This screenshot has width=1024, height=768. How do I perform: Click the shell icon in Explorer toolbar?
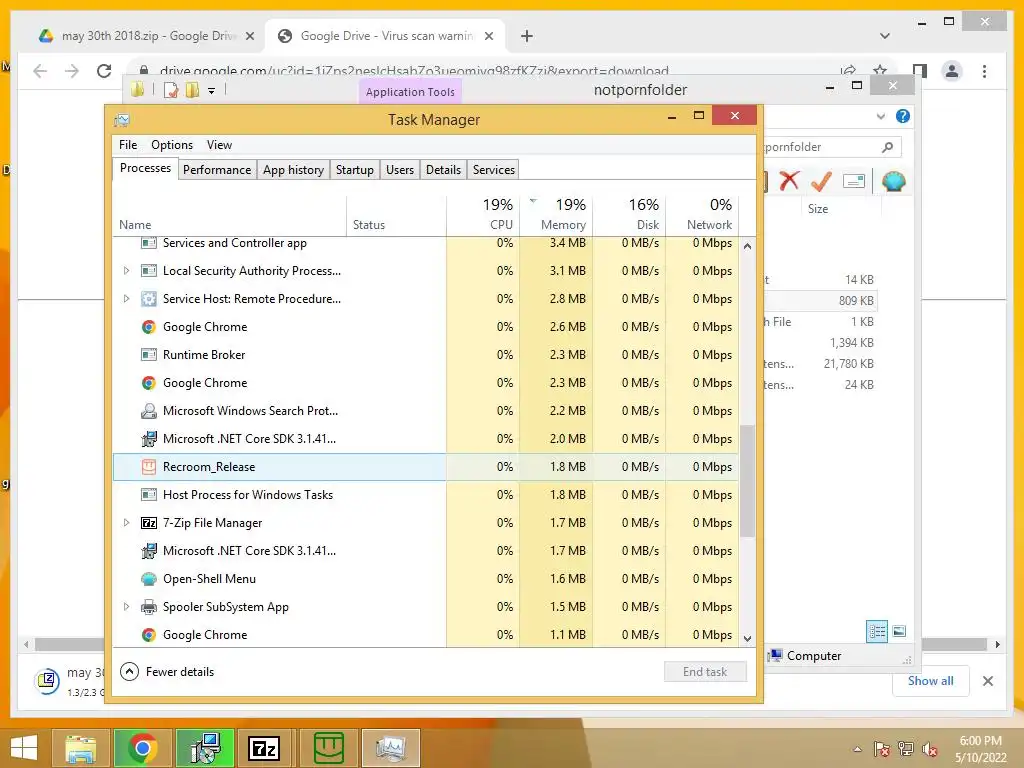coord(893,181)
